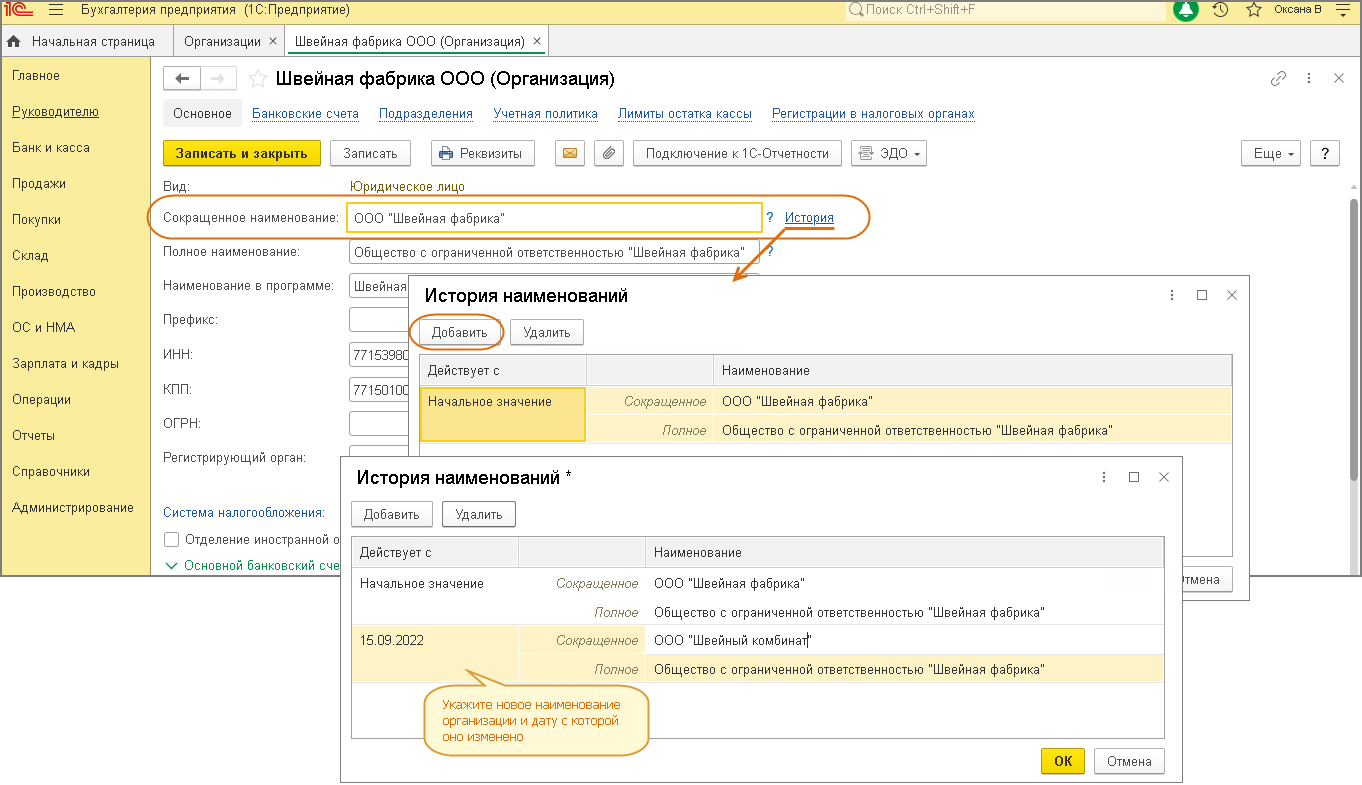1362x785 pixels.
Task: Open Оксана В user menu
Action: pos(1297,10)
